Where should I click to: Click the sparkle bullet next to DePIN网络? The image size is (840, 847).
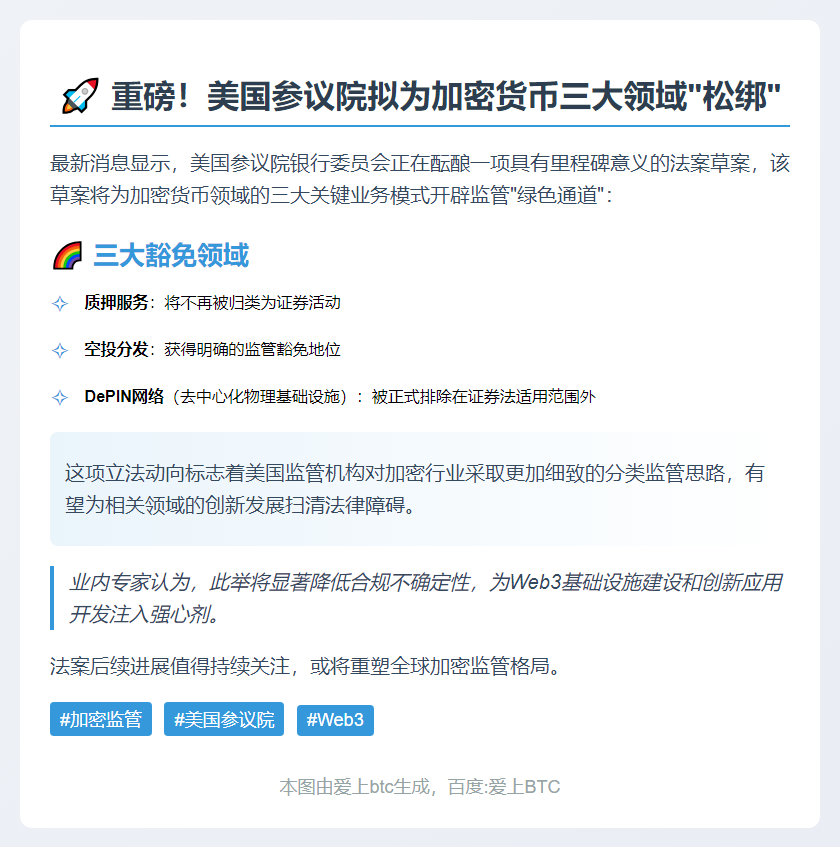point(60,397)
